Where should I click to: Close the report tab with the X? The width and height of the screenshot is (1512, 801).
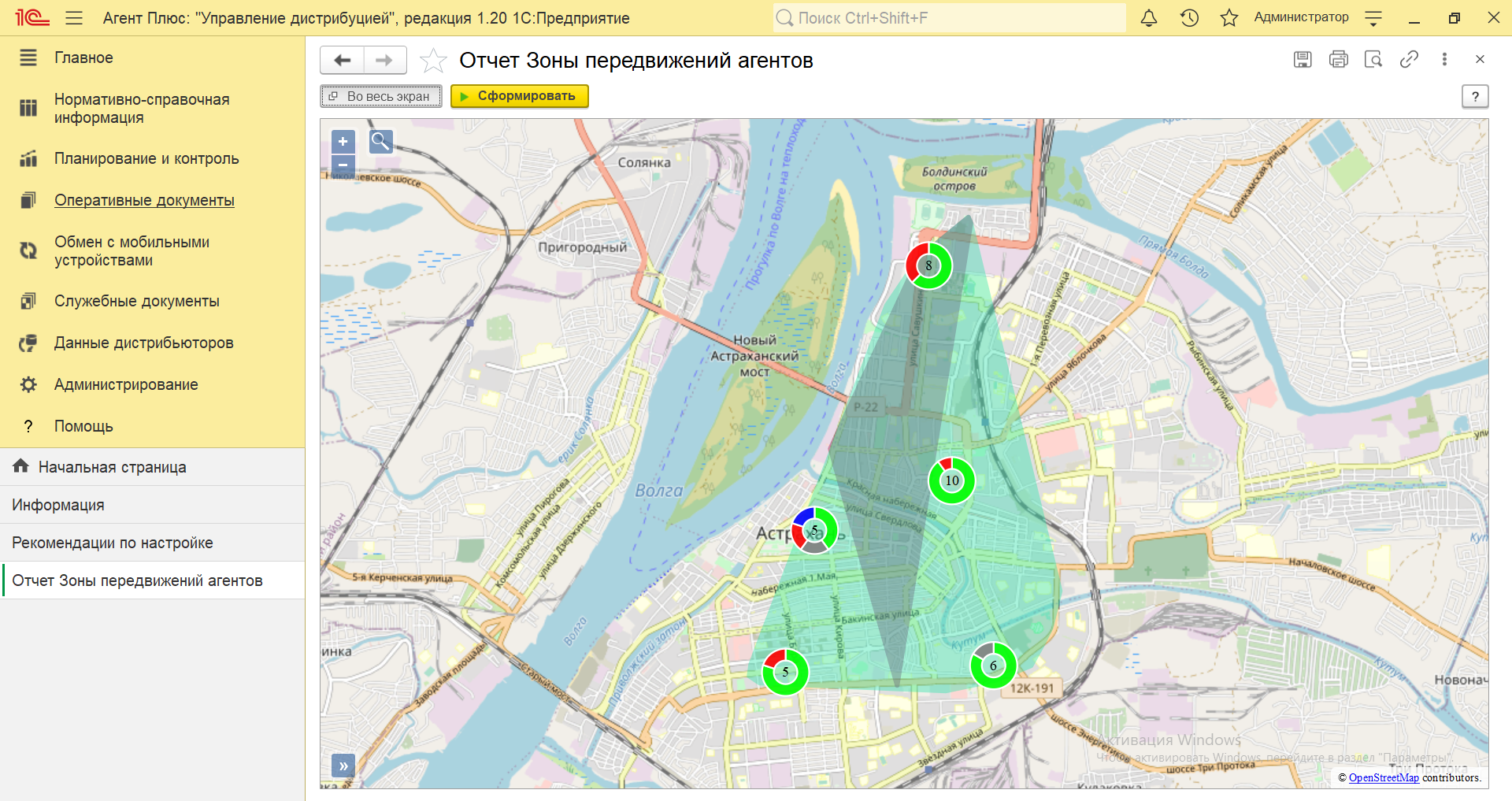click(1480, 59)
